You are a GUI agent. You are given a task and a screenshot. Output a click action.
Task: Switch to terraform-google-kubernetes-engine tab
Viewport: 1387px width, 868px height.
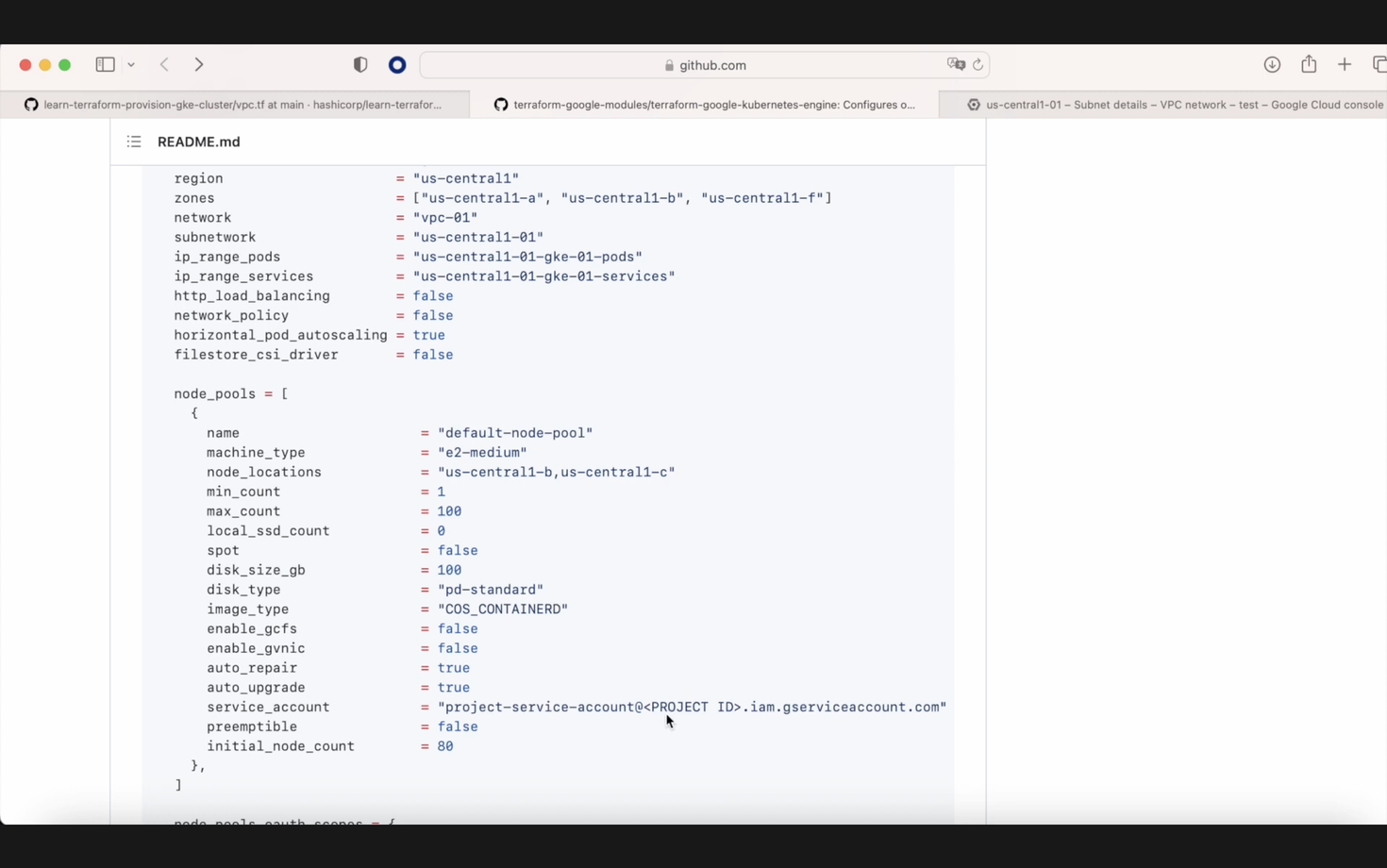coord(704,105)
